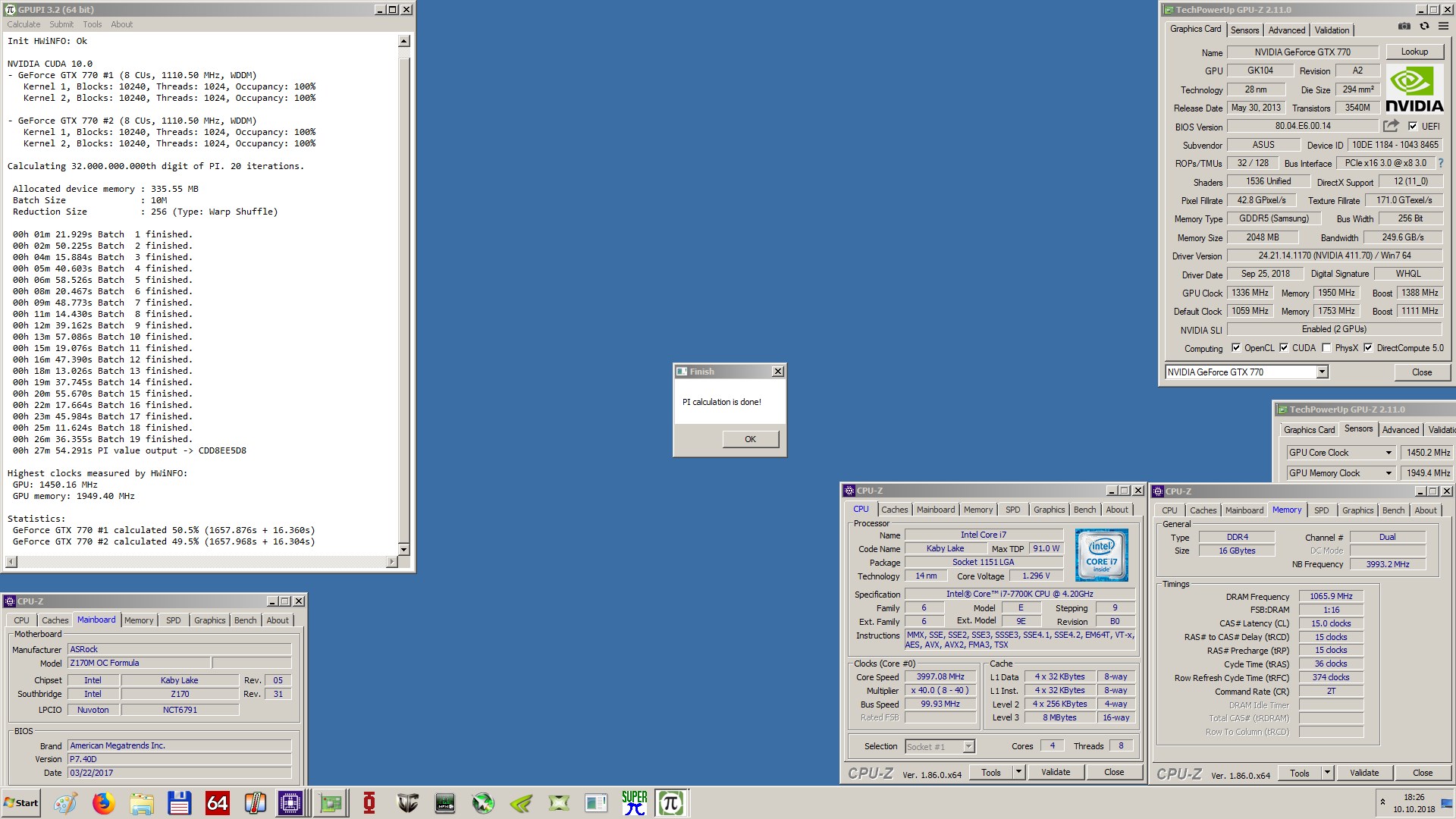Click Close button in CPU-Z CPU window
The image size is (1456, 819).
1114,773
